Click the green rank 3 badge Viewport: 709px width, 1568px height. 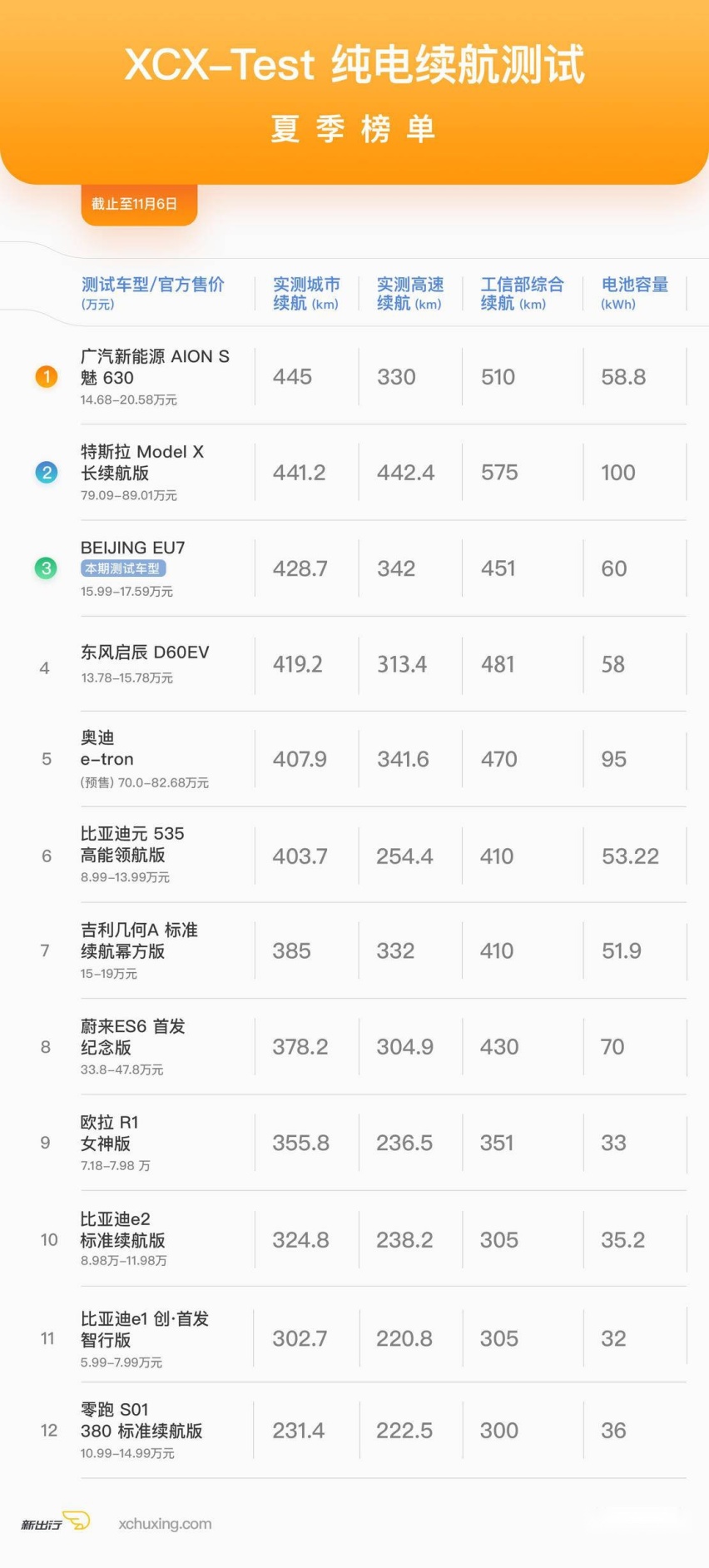[x=47, y=568]
